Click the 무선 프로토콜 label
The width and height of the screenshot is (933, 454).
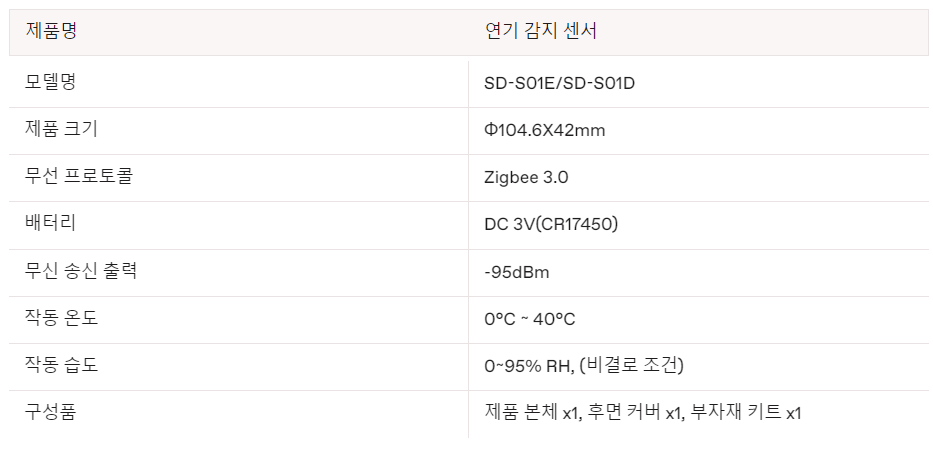tap(79, 177)
